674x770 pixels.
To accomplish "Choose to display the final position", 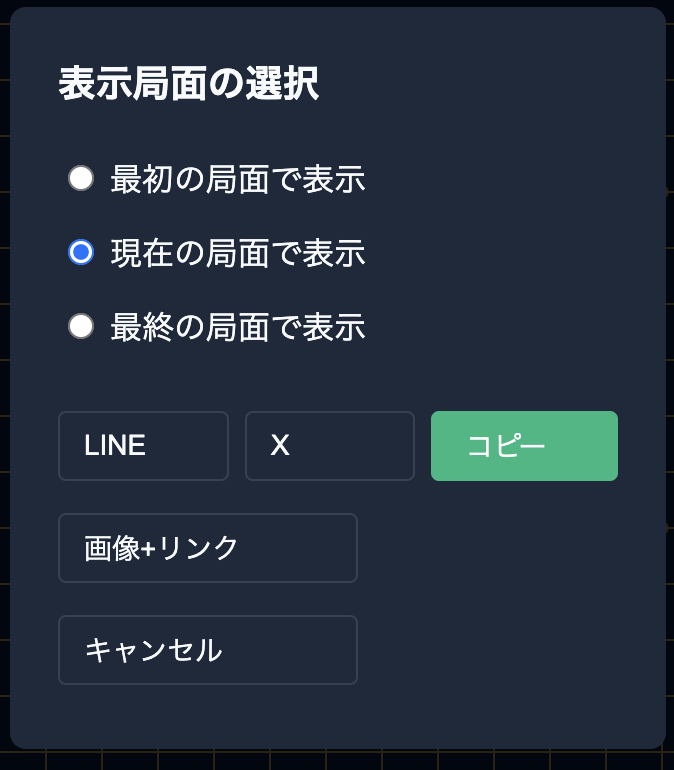I will (81, 326).
